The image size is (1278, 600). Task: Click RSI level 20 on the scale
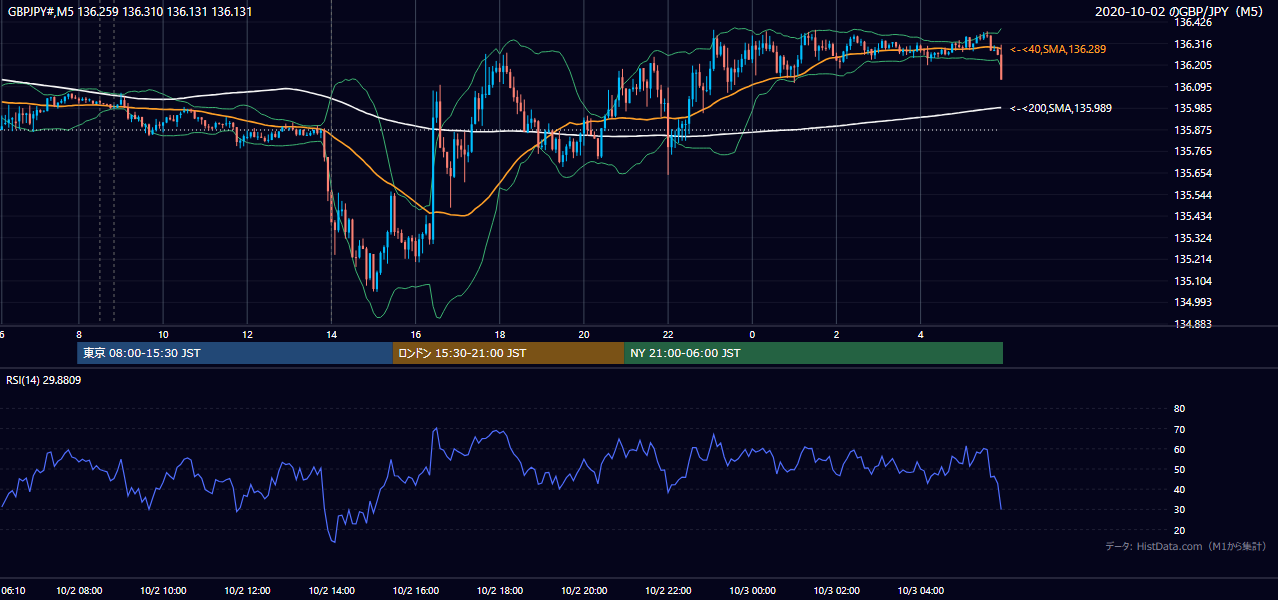pyautogui.click(x=1179, y=530)
